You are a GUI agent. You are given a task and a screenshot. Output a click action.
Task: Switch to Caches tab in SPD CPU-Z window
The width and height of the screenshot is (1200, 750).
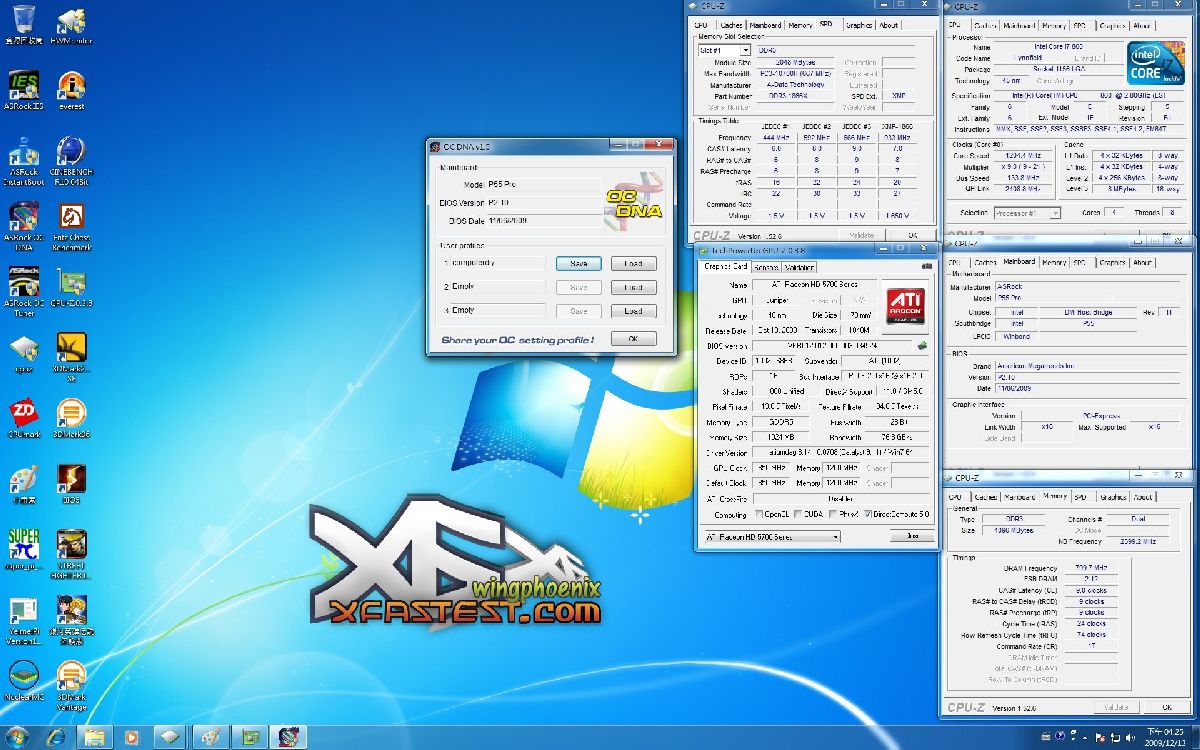point(731,25)
